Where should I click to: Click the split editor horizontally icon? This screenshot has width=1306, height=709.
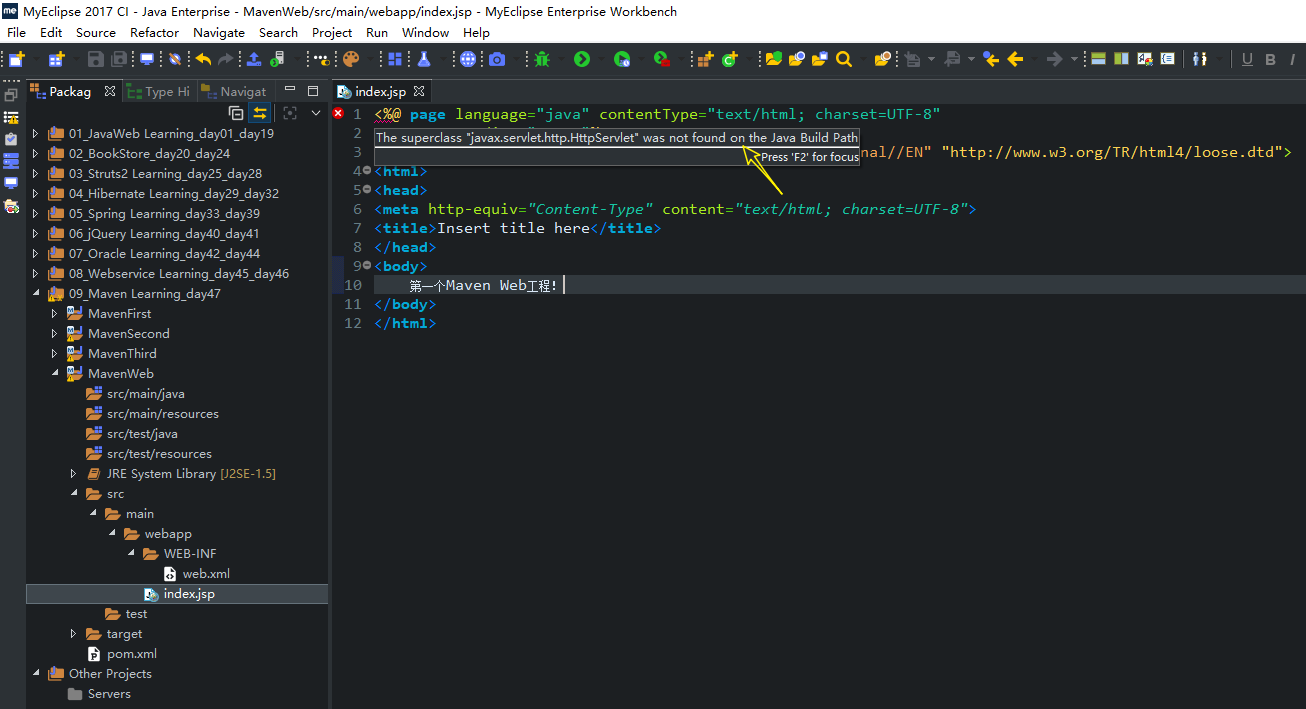click(x=1098, y=59)
